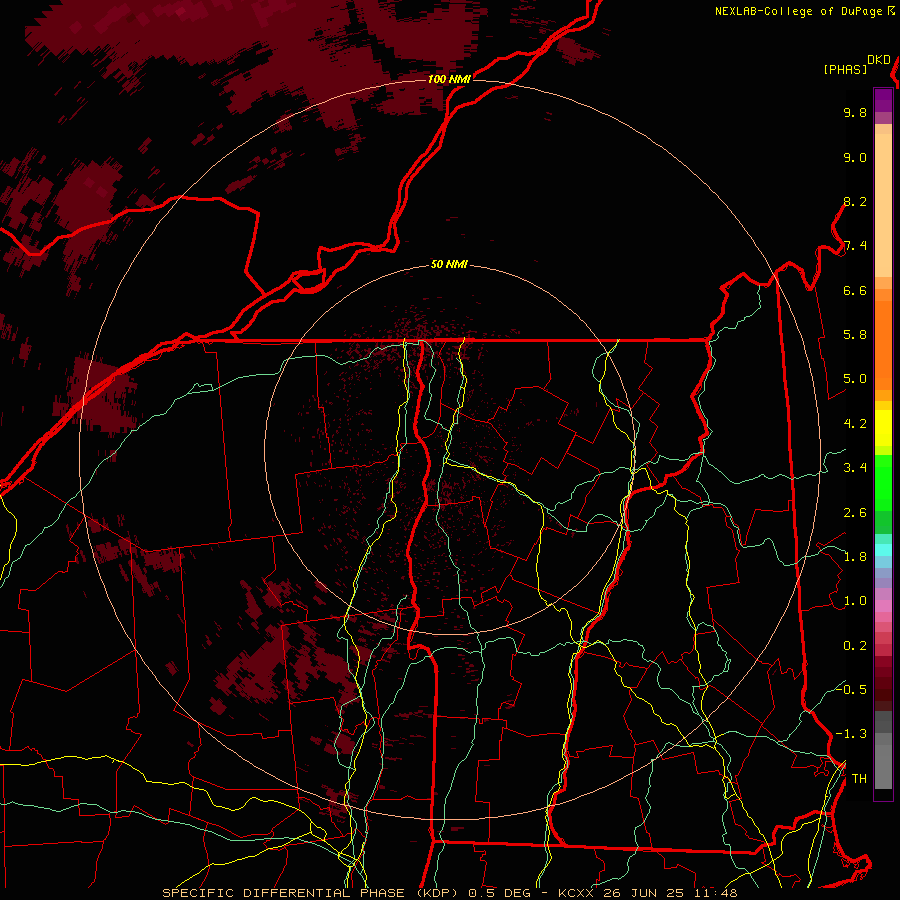The height and width of the screenshot is (900, 900).
Task: Click the -1.3 value on the color scale
Action: 852,734
